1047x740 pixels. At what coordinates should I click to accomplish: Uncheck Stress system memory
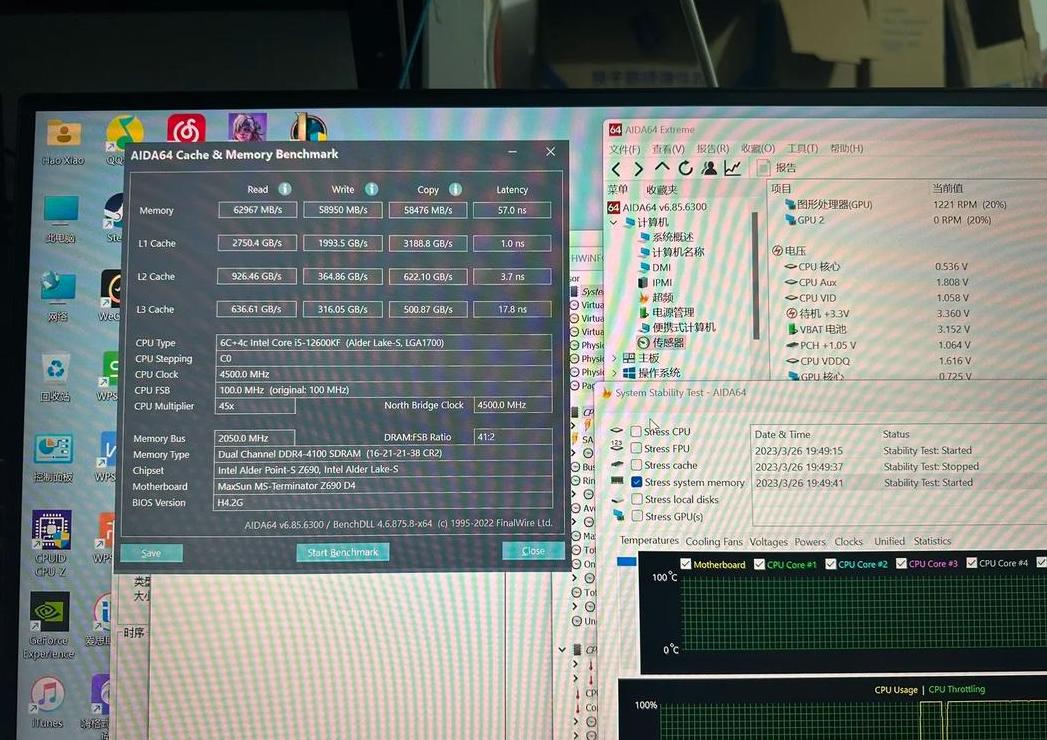point(636,482)
